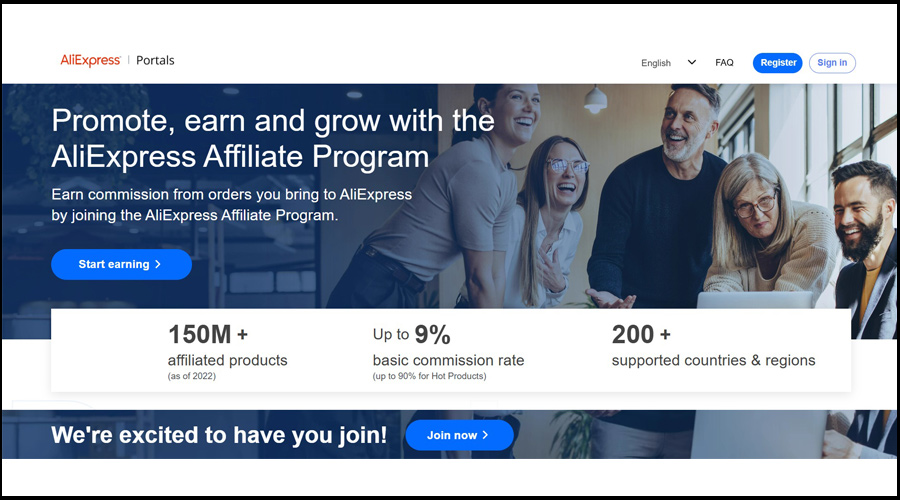Click the Up to 9% commission rate statistic
Image resolution: width=900 pixels, height=500 pixels.
tap(448, 351)
